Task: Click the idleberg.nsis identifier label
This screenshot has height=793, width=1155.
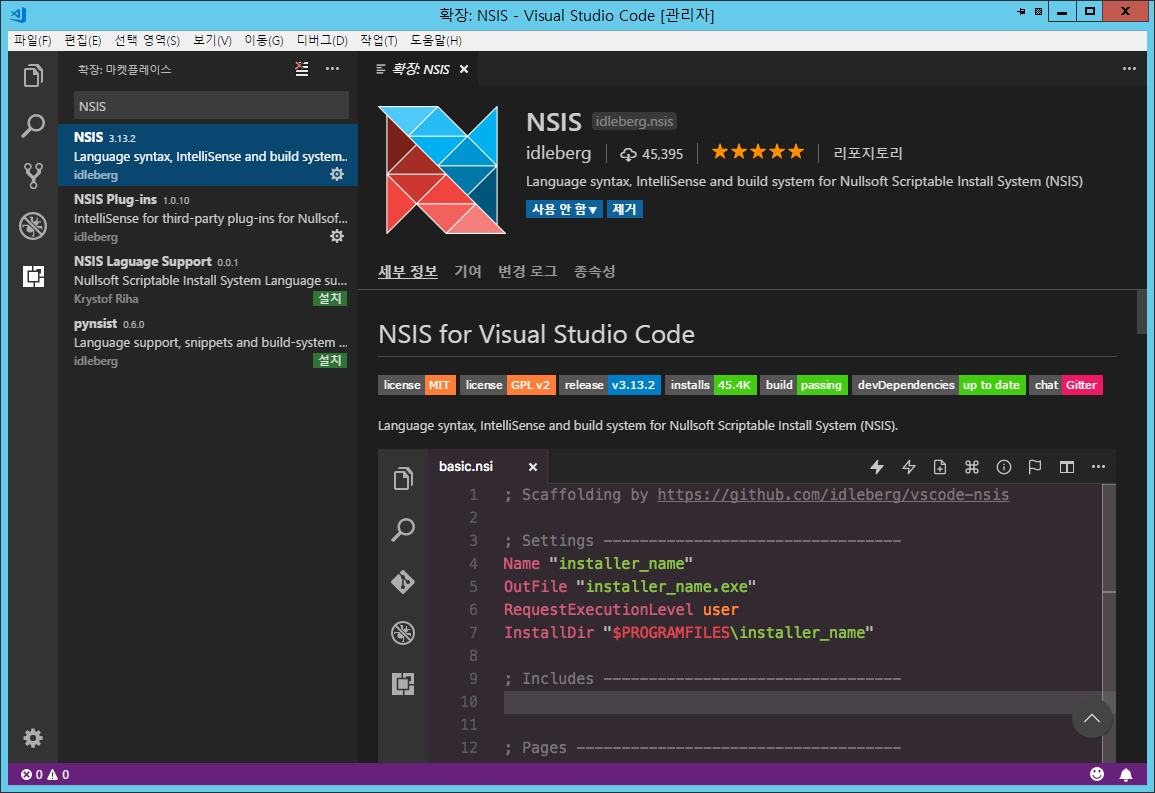Action: point(634,121)
